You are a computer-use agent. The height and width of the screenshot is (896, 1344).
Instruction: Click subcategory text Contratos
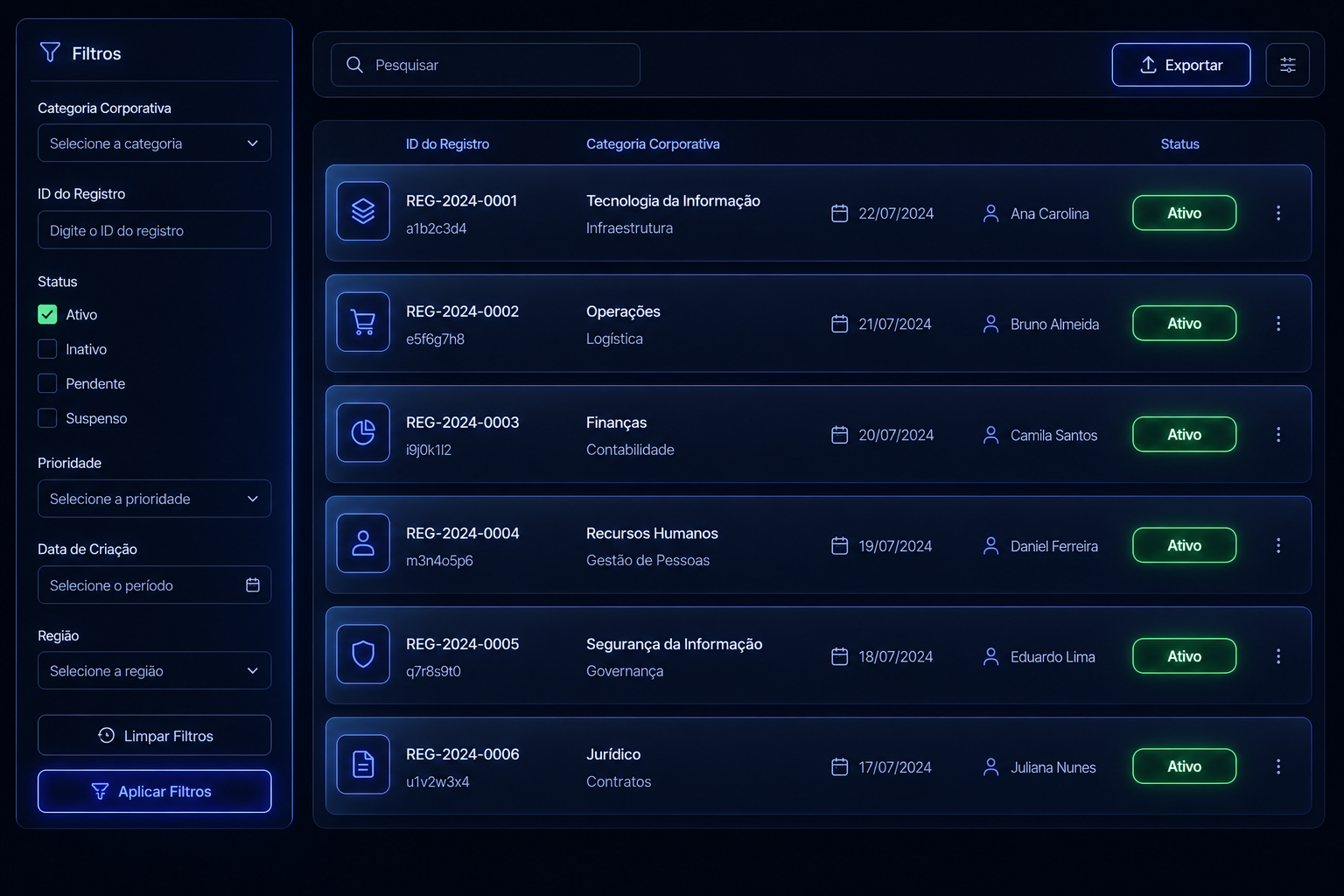(619, 781)
